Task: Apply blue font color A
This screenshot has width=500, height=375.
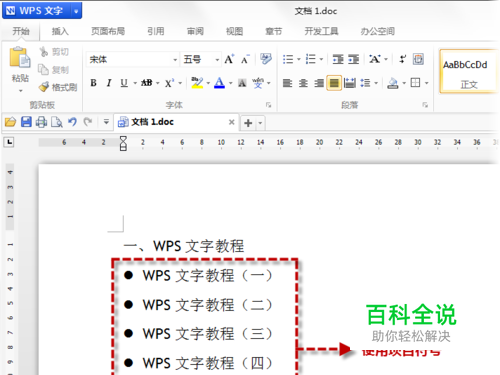Action: 219,83
